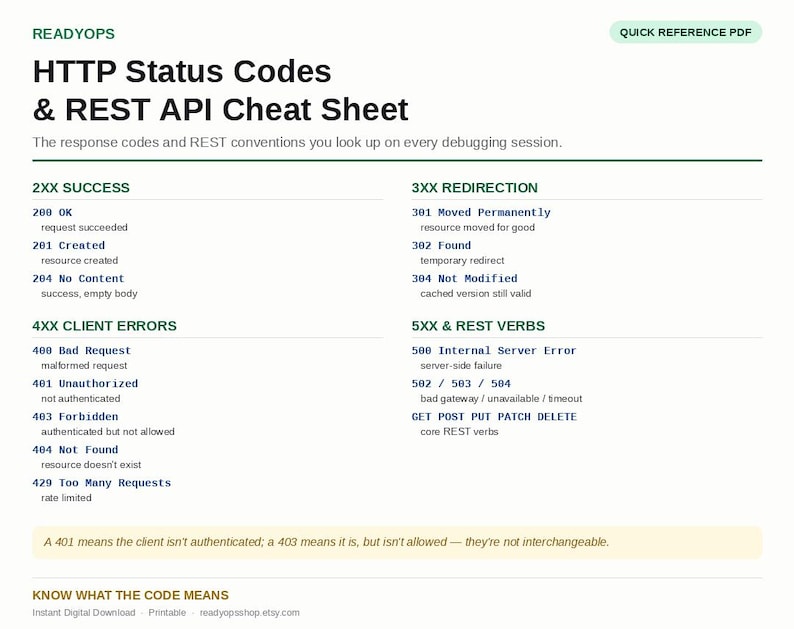Select the HTTP Status Codes title line

182,71
